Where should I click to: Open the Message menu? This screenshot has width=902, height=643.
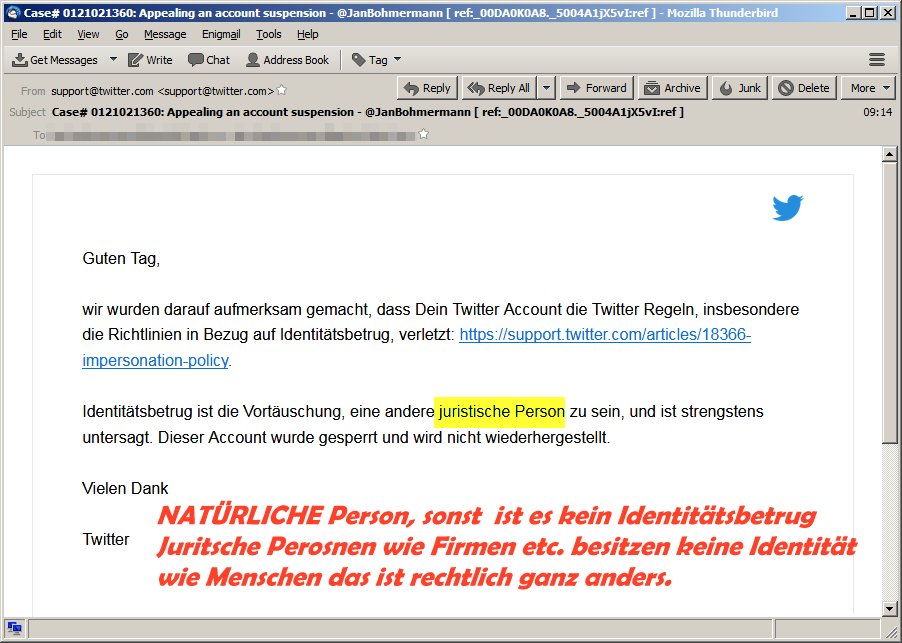tap(165, 35)
